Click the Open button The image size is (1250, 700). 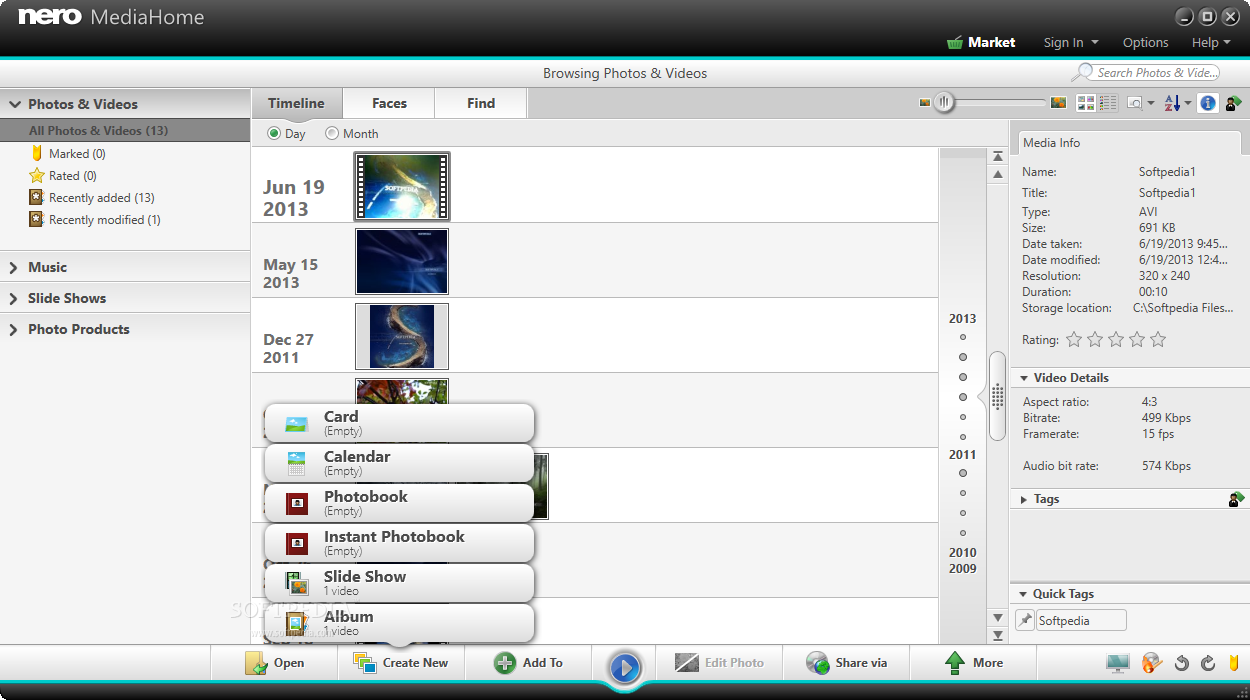pos(274,663)
